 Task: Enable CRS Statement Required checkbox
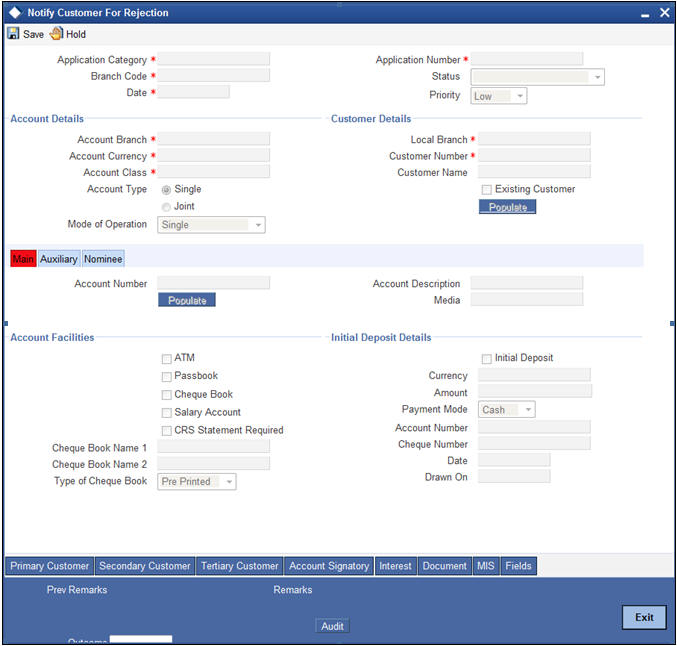(167, 431)
